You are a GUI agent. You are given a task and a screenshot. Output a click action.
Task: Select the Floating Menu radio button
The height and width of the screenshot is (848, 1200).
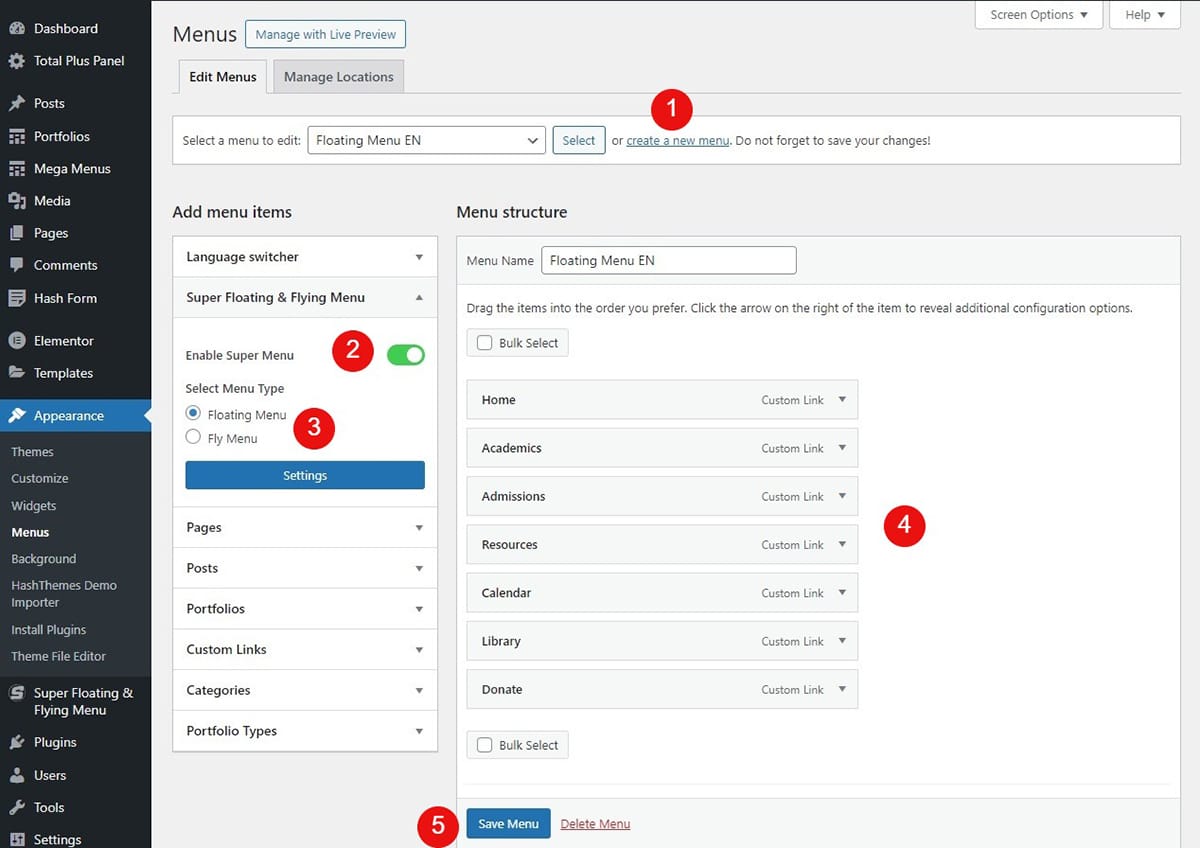pos(194,413)
